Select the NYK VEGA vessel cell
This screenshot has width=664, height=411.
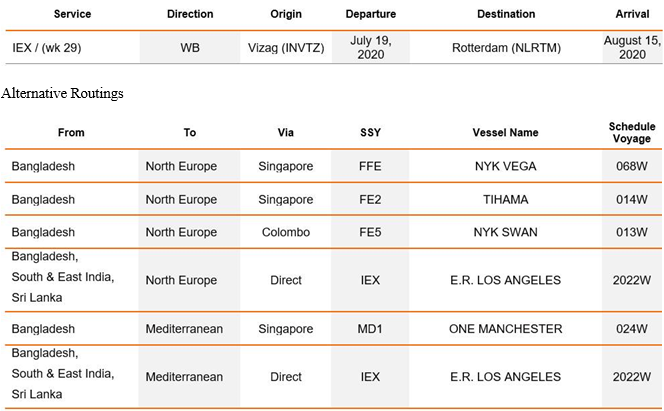click(x=506, y=166)
